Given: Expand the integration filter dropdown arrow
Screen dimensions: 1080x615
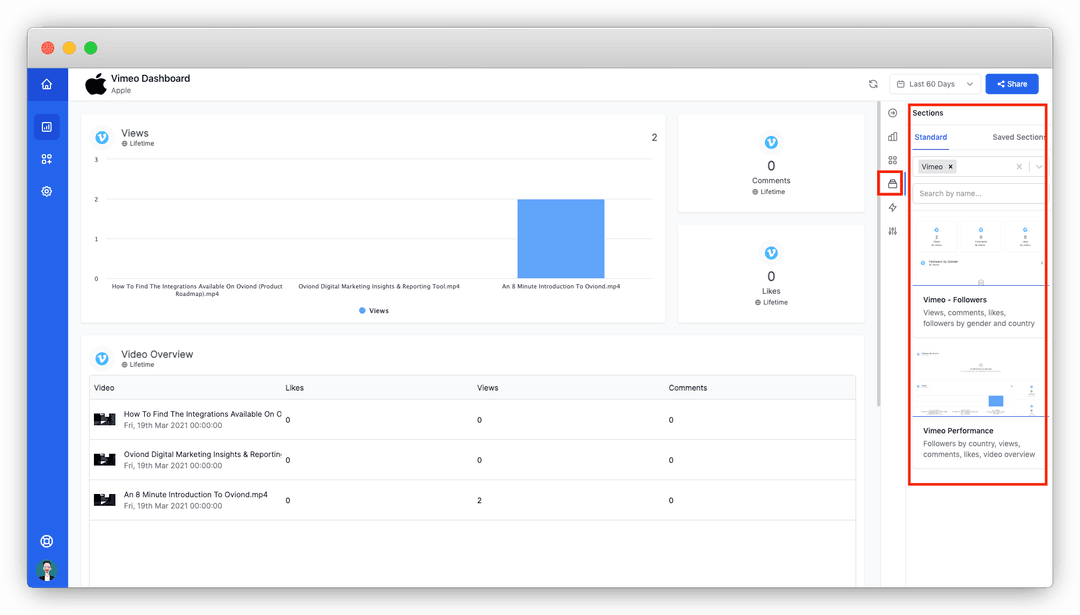Looking at the screenshot, I should click(1039, 167).
